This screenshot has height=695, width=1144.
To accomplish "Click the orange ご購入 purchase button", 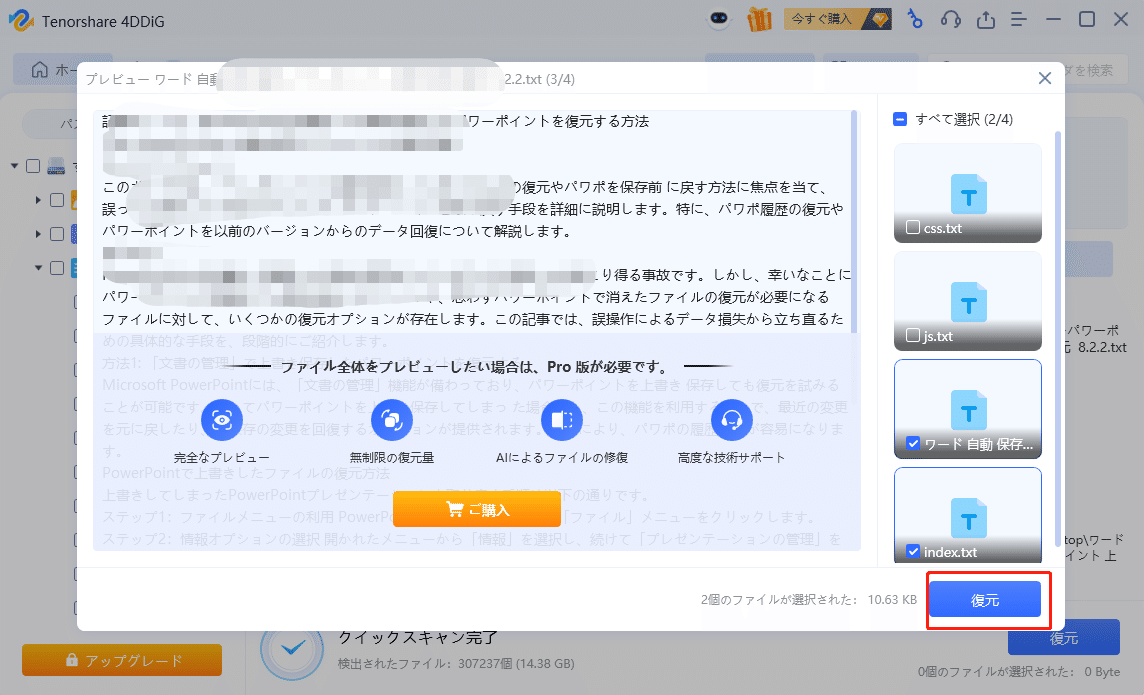I will click(477, 509).
